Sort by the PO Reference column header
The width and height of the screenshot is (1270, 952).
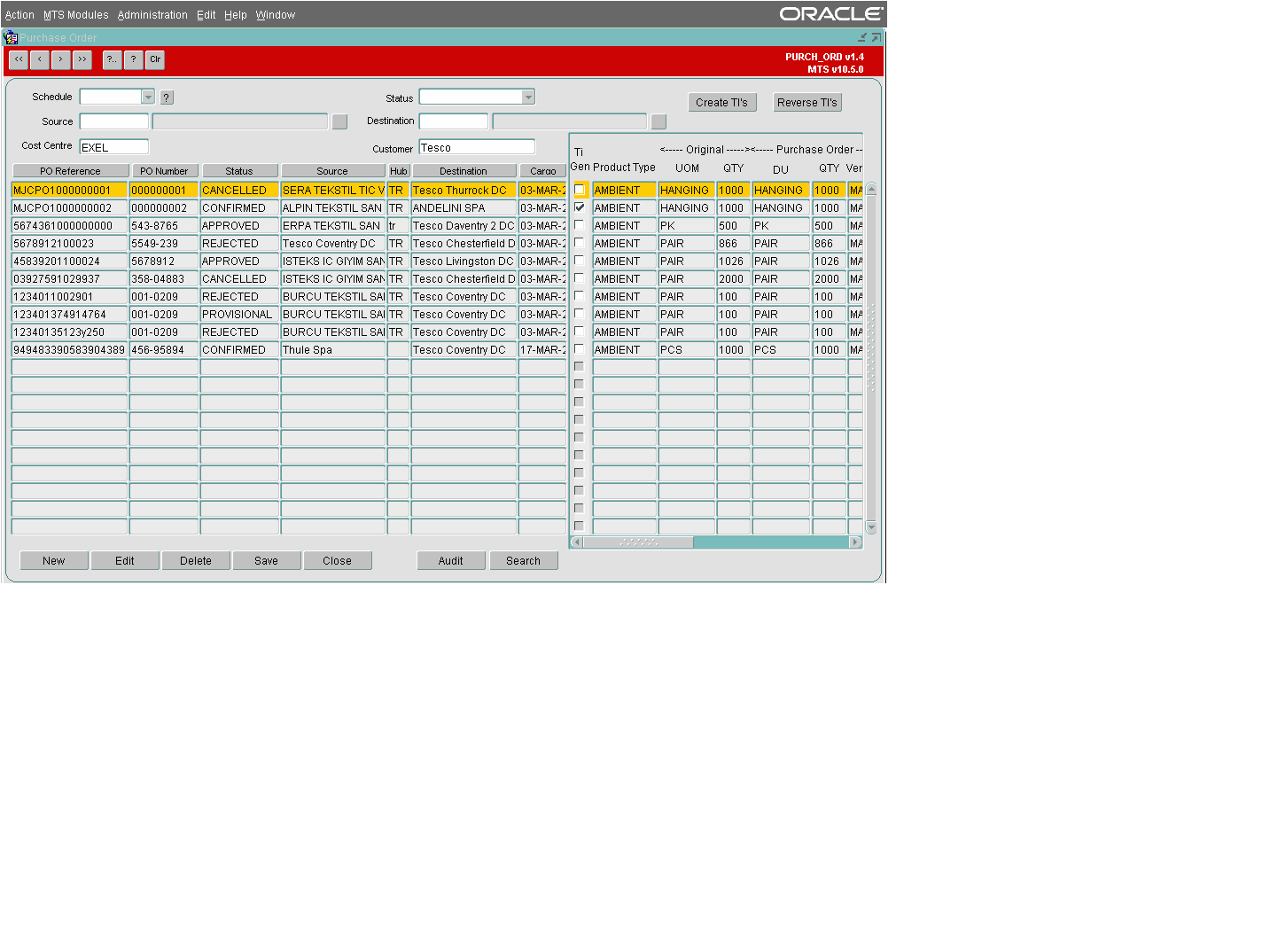[x=70, y=171]
